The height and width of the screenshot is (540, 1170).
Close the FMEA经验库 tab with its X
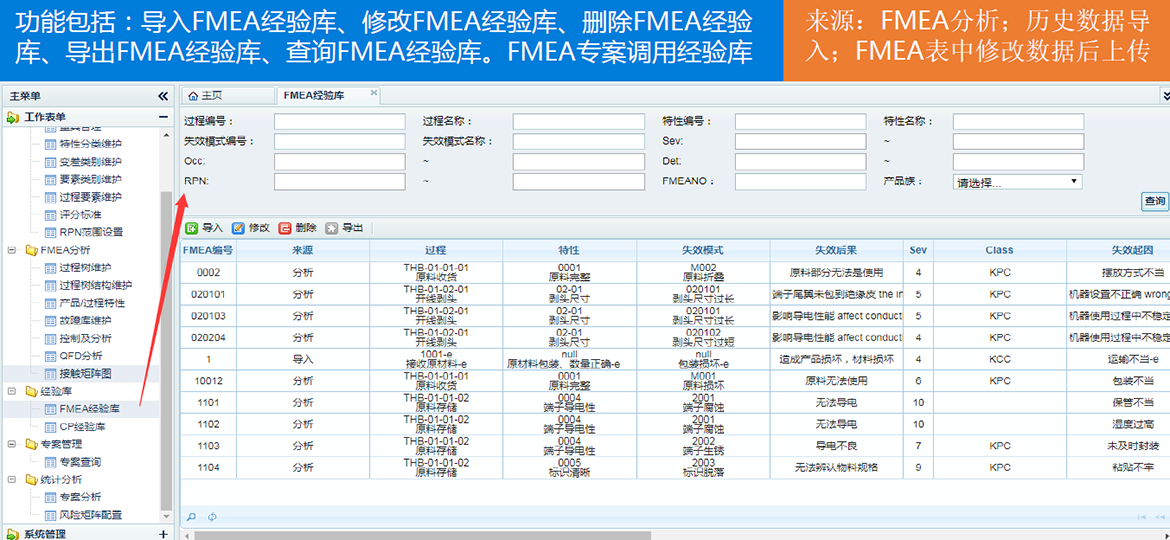[x=374, y=93]
